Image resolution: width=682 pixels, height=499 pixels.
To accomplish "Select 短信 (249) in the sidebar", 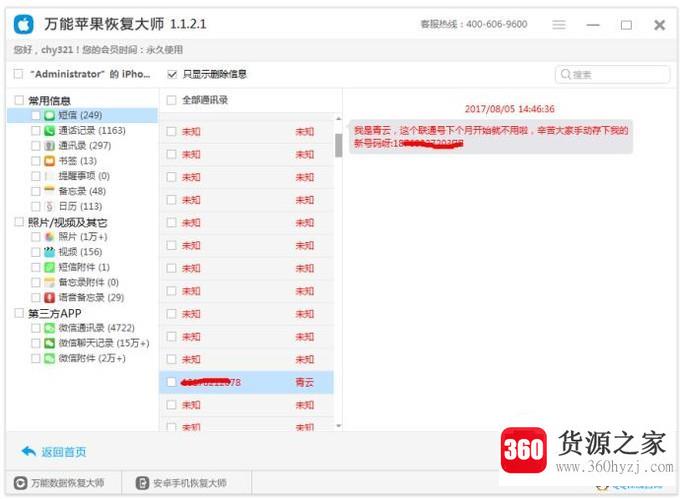I will tap(83, 115).
